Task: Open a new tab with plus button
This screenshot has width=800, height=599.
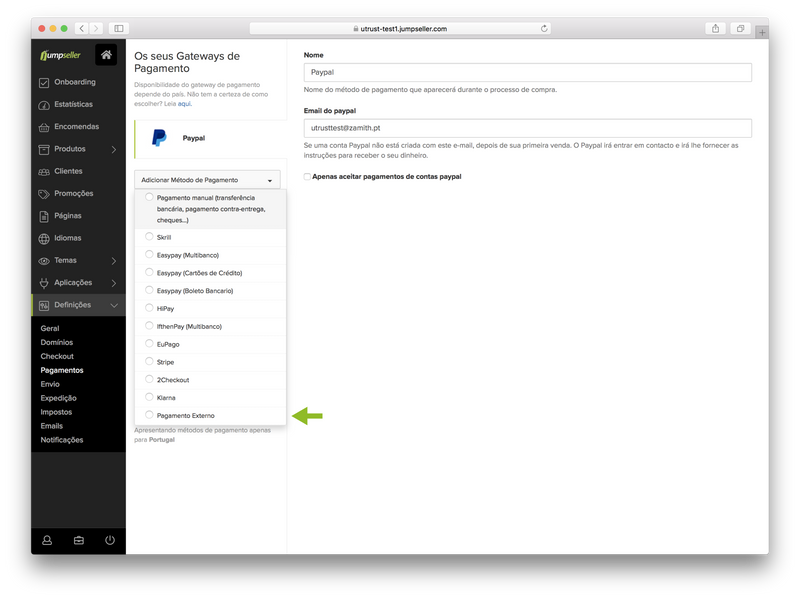Action: (762, 32)
